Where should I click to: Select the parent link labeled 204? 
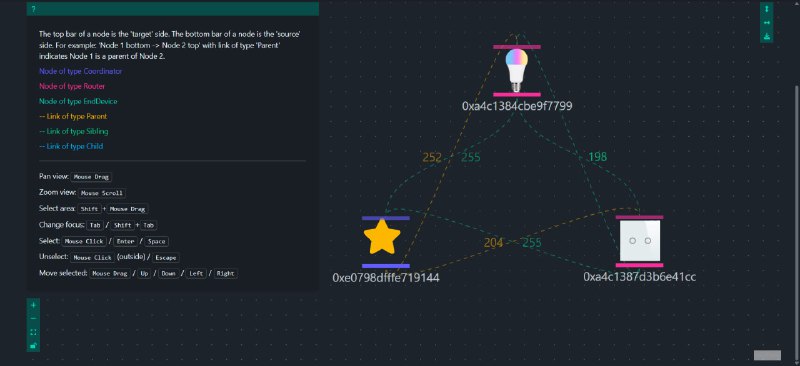(493, 243)
